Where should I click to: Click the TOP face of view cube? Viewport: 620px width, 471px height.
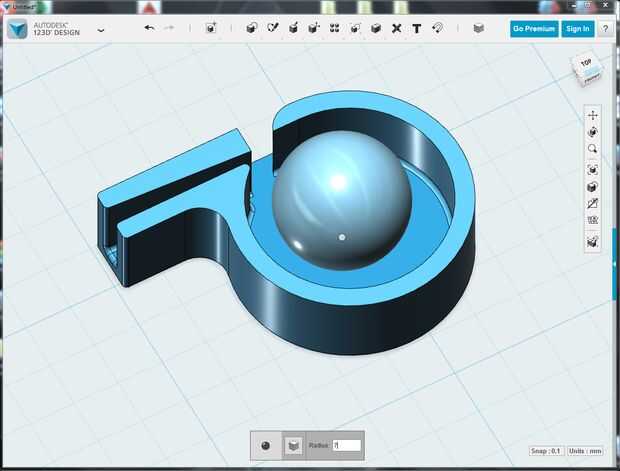coord(586,62)
